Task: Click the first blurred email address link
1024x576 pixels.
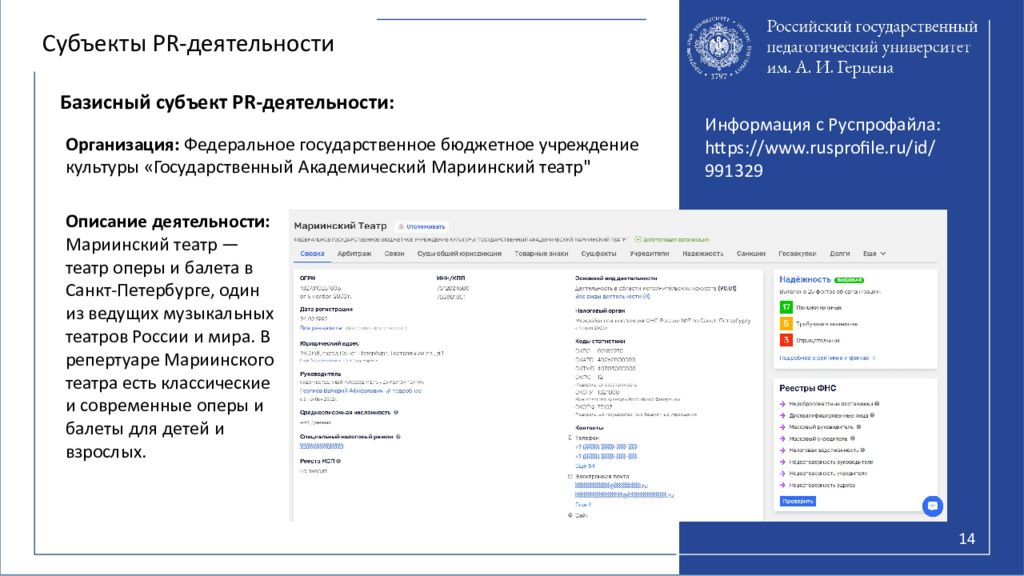Action: (611, 486)
